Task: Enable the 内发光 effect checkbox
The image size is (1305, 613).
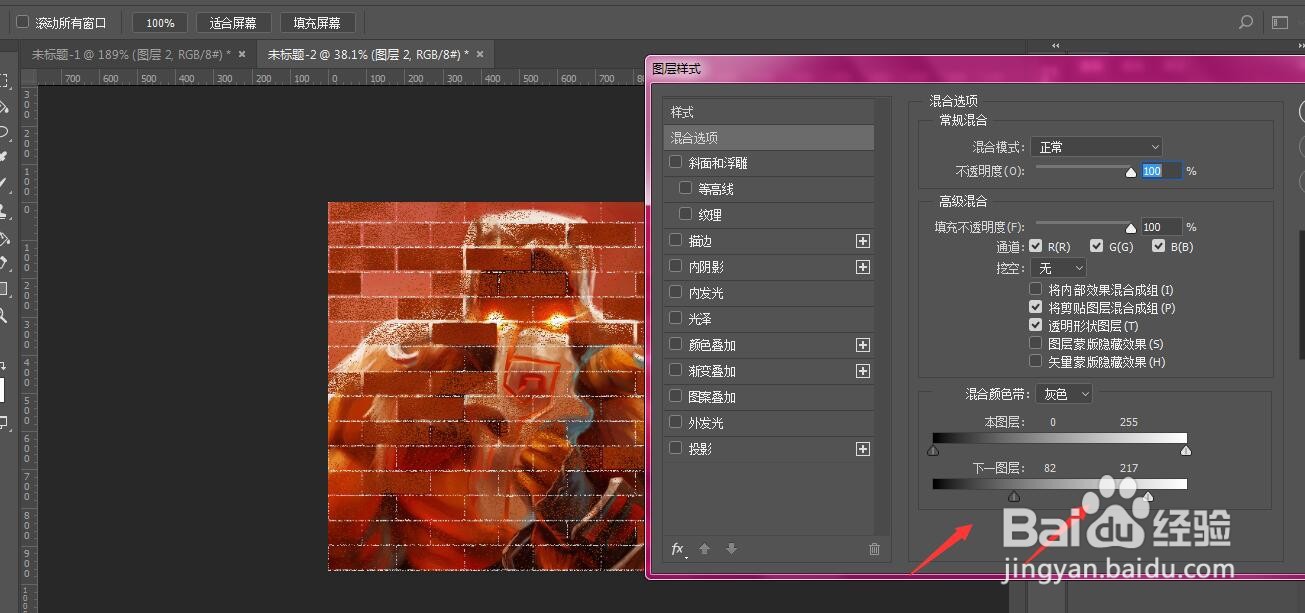Action: pyautogui.click(x=676, y=292)
